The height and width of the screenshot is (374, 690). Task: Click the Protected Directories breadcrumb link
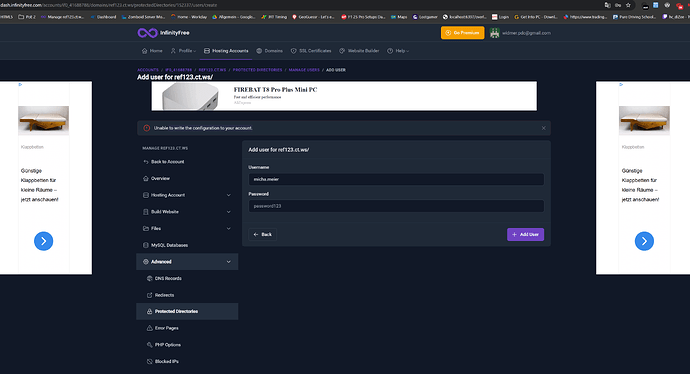(x=257, y=70)
